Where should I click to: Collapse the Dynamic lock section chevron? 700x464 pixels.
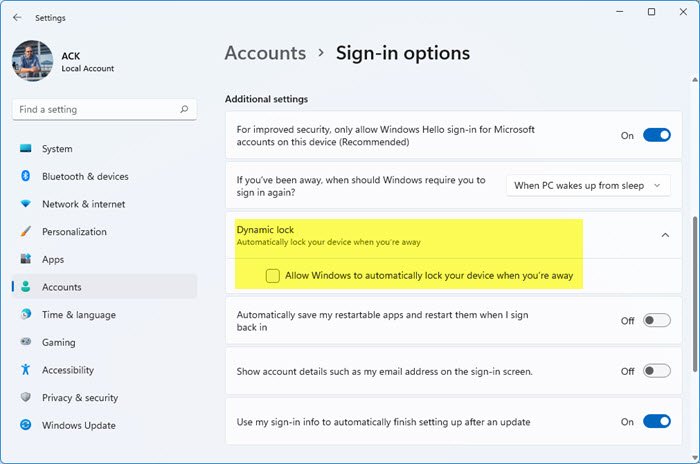pyautogui.click(x=665, y=235)
